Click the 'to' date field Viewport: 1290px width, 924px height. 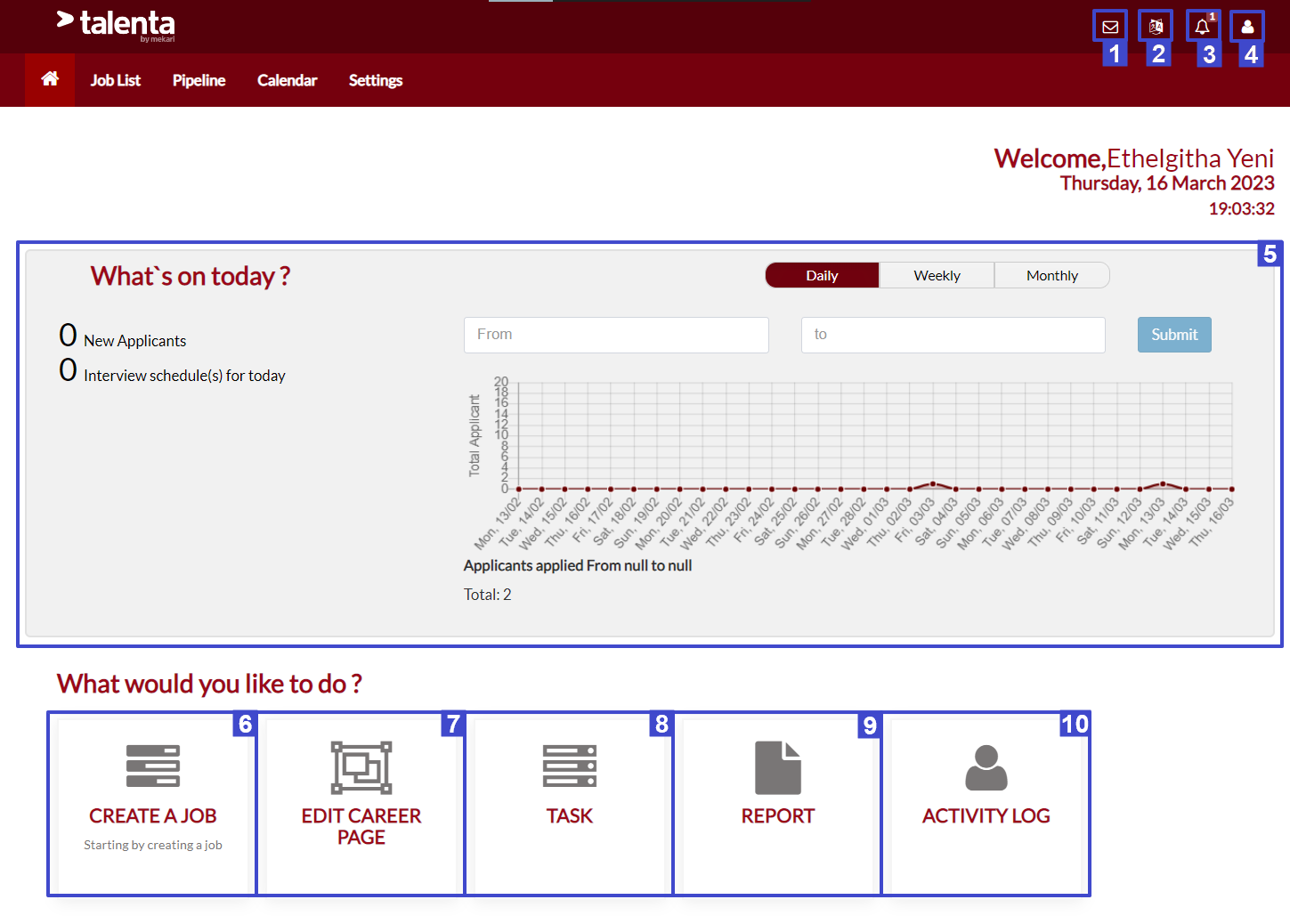[x=953, y=335]
